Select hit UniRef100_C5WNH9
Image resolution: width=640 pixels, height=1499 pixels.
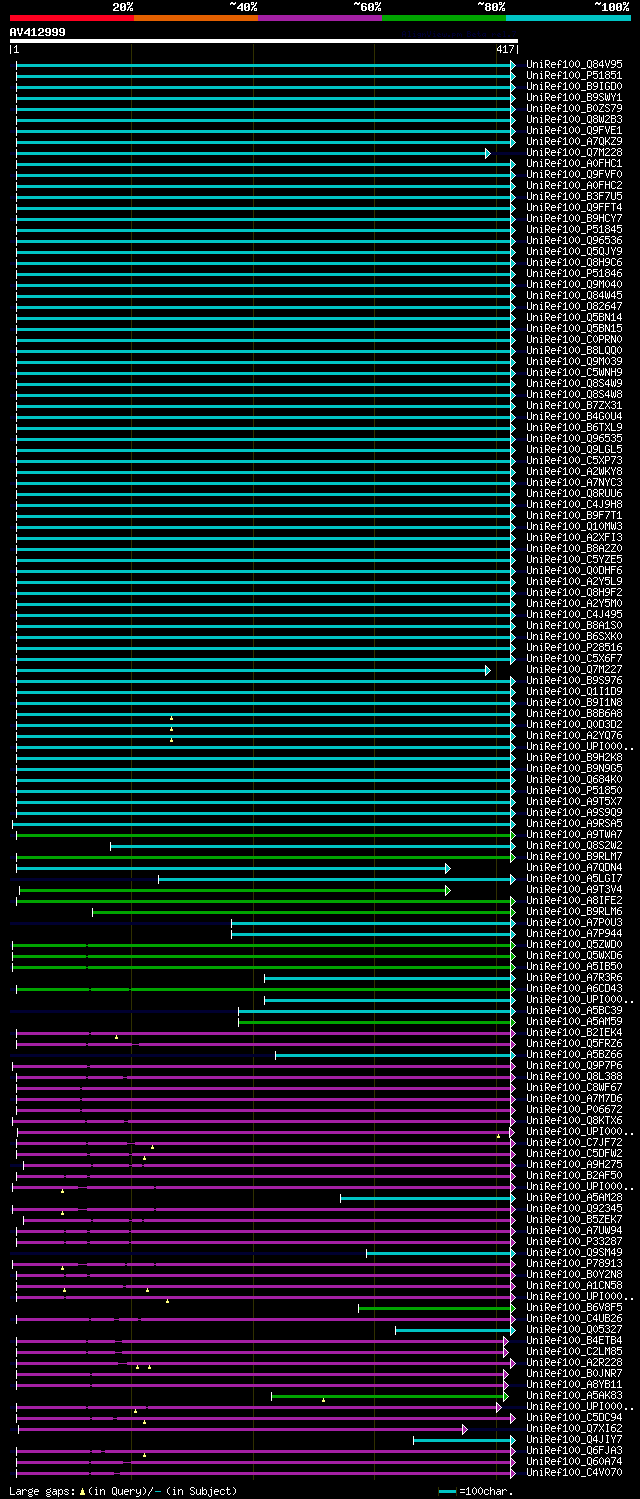(x=573, y=372)
